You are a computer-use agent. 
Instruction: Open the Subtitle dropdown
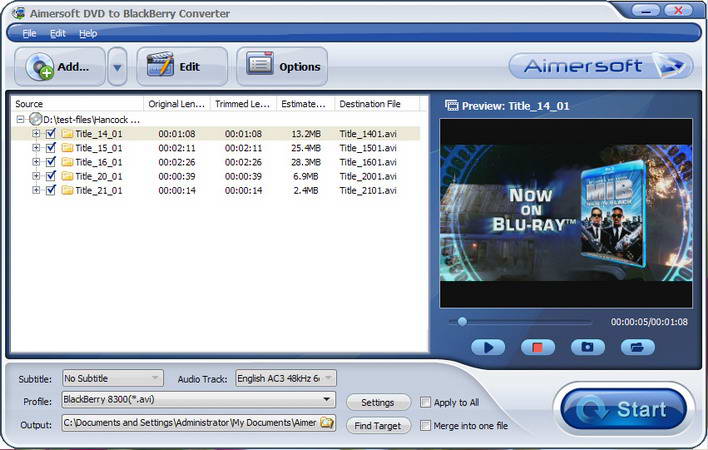click(x=113, y=378)
